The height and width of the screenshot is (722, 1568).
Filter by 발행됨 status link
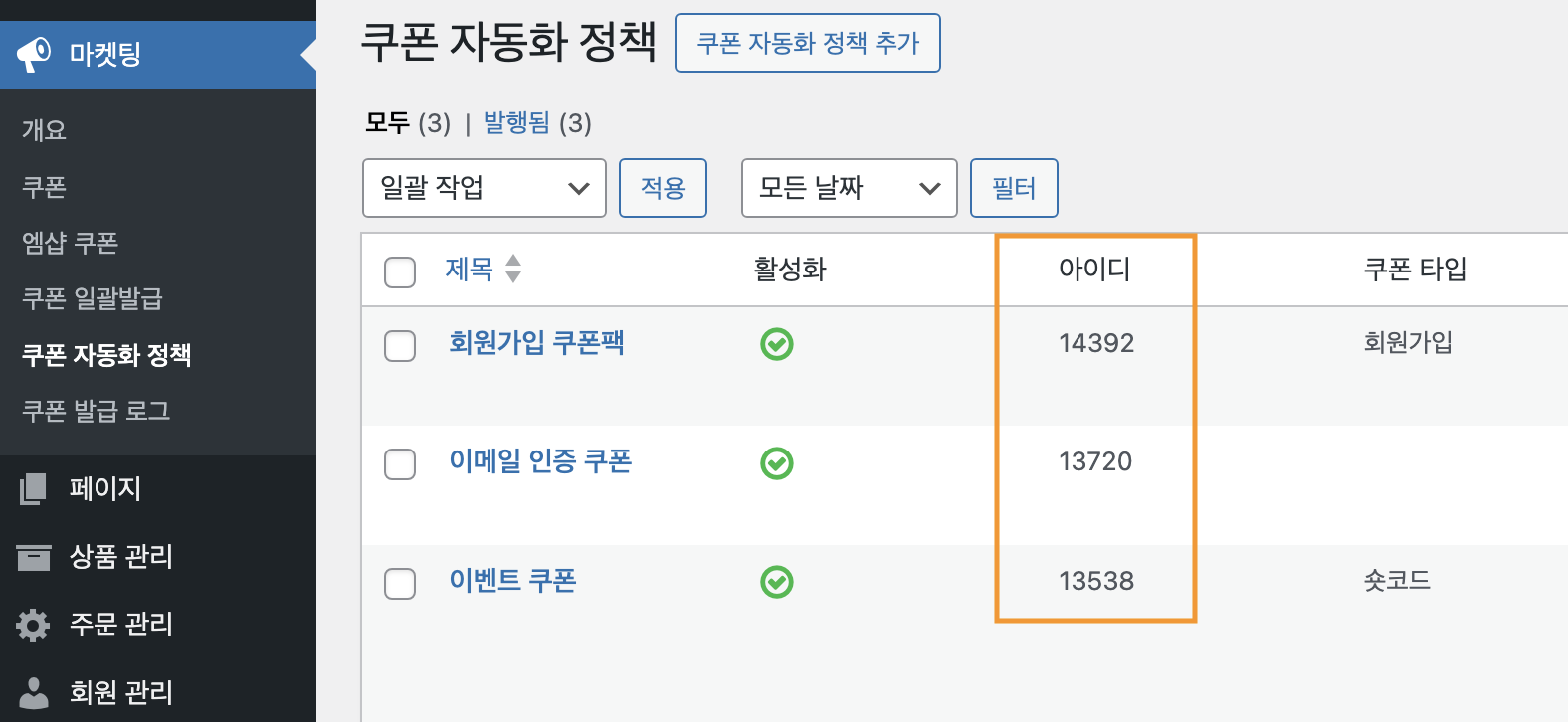[x=516, y=122]
